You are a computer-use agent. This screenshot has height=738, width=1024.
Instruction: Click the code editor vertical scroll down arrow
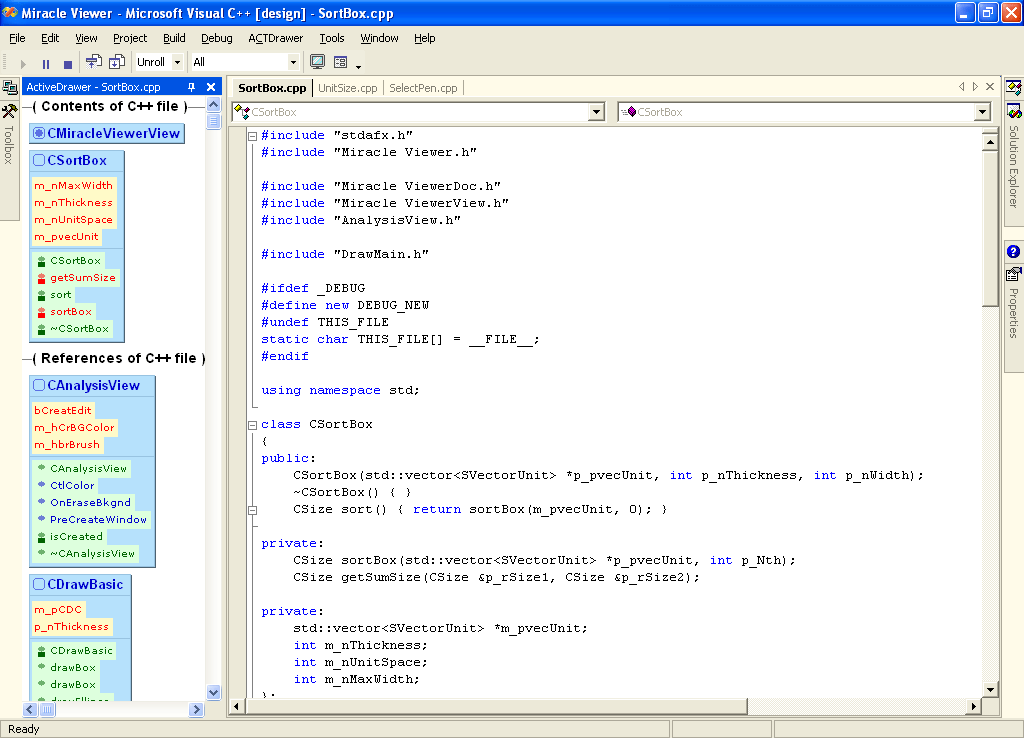coord(990,690)
